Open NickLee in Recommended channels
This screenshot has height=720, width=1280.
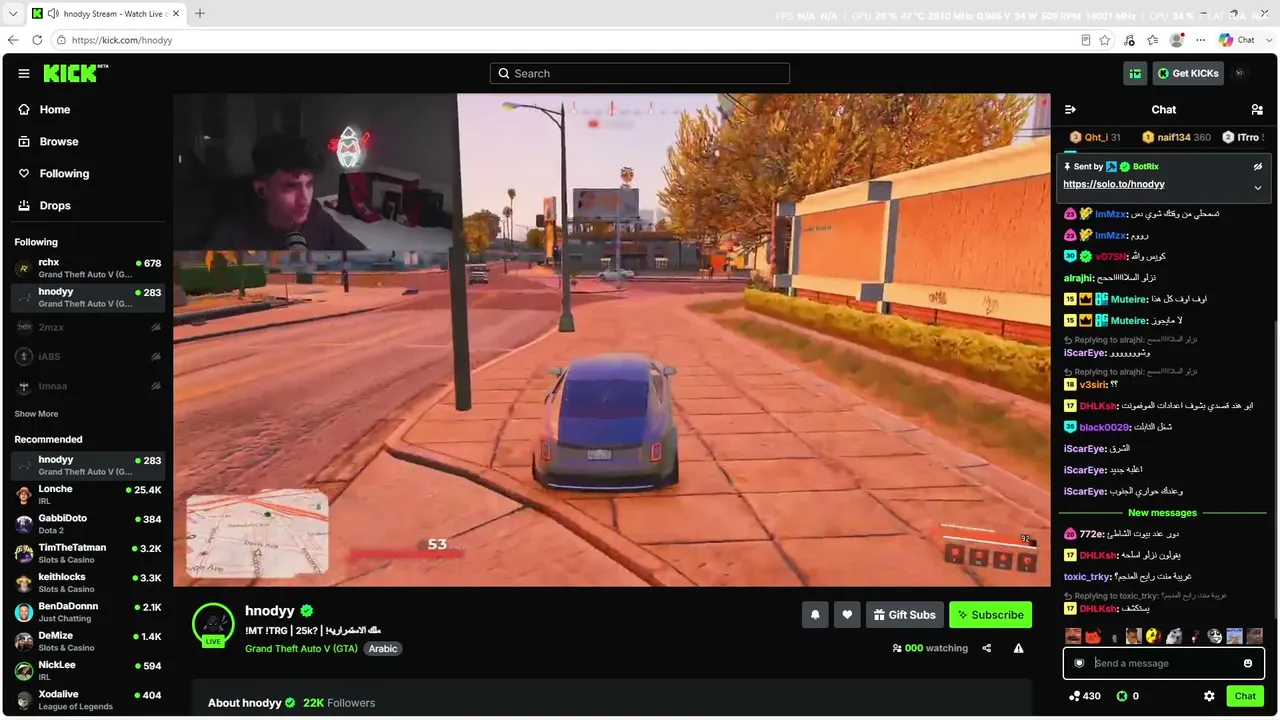point(87,670)
